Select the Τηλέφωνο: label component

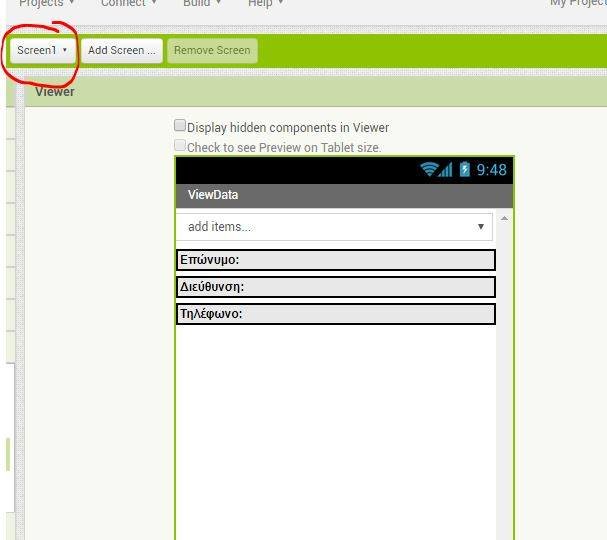336,314
